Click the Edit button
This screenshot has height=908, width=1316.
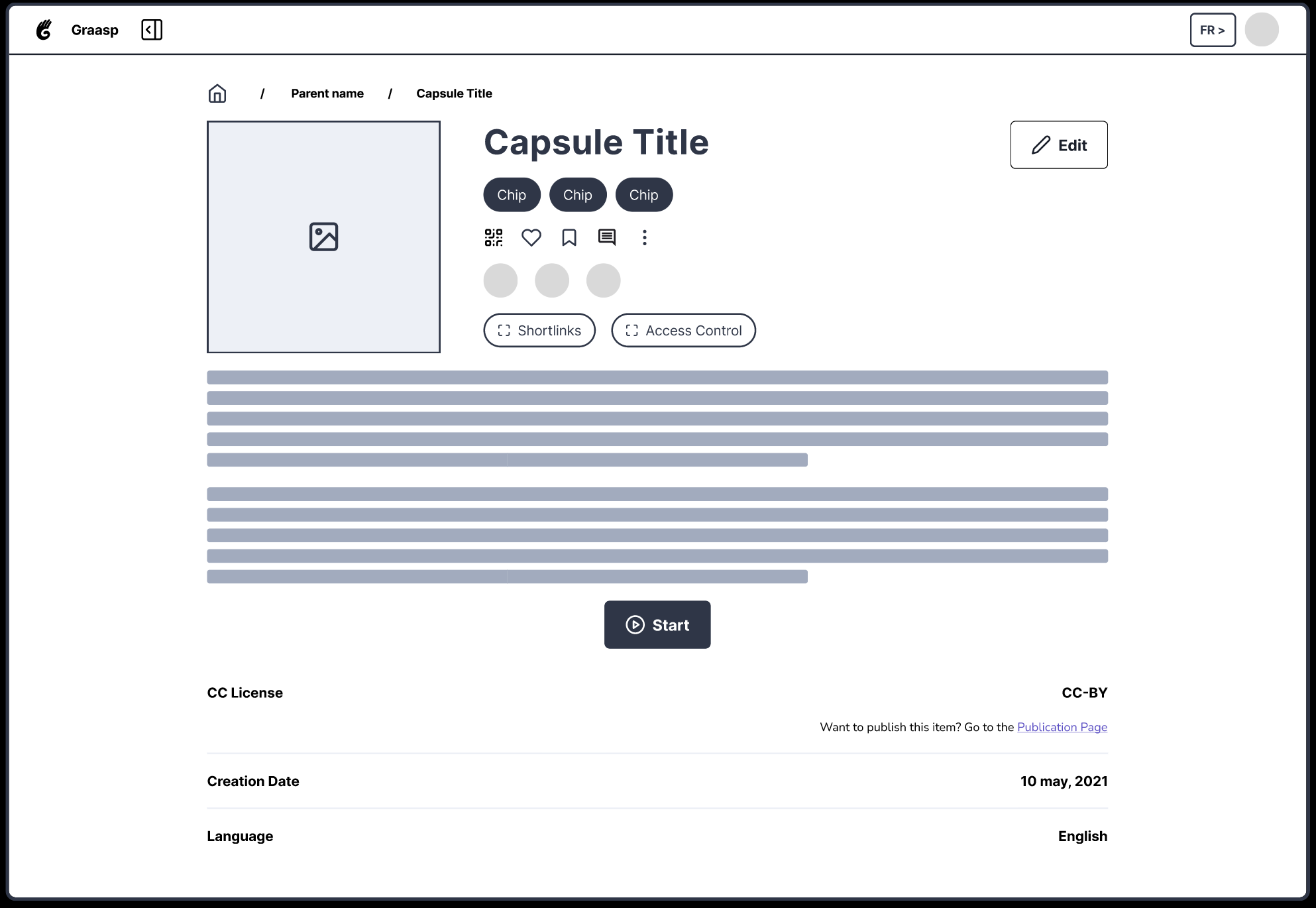tap(1058, 144)
